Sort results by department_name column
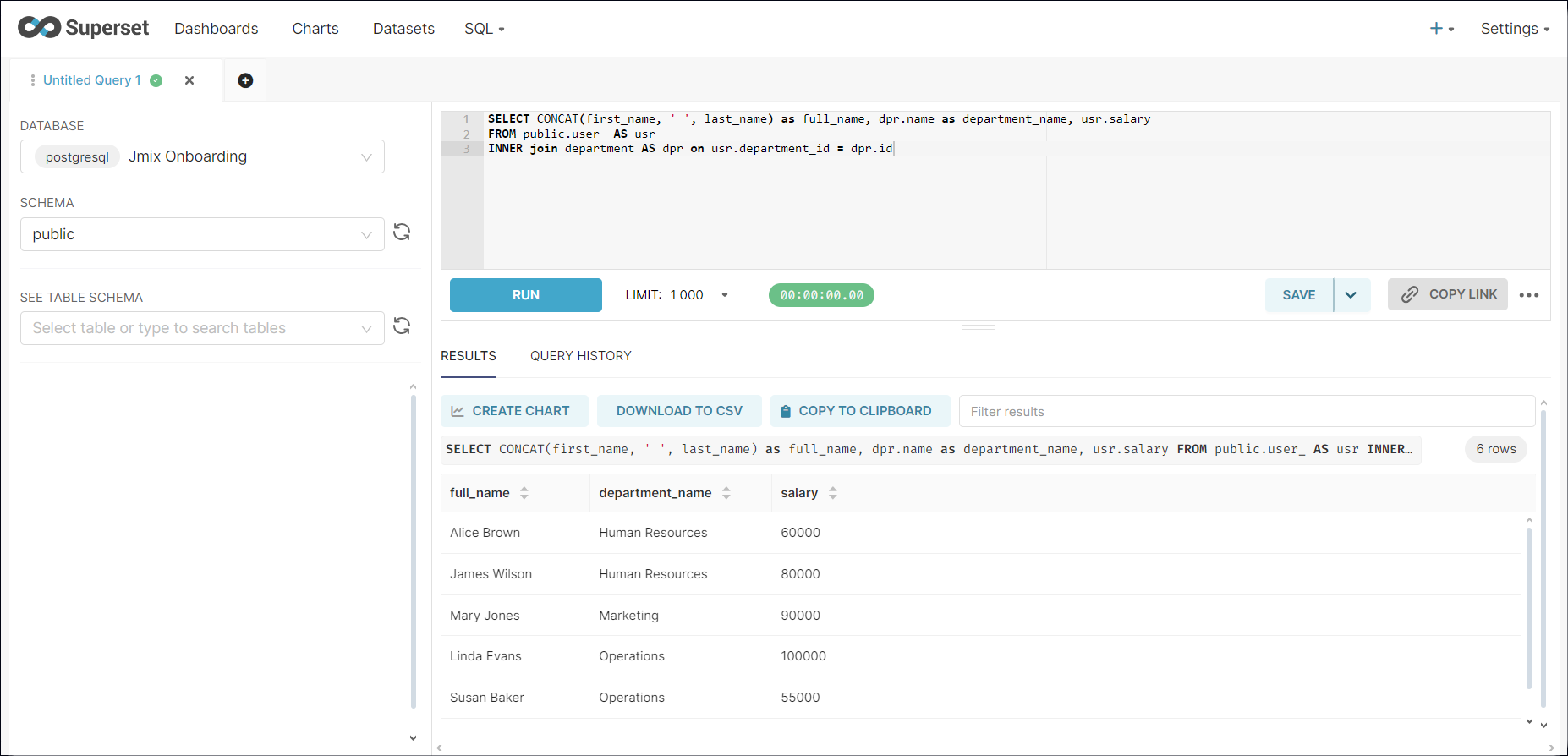This screenshot has width=1568, height=756. [726, 493]
